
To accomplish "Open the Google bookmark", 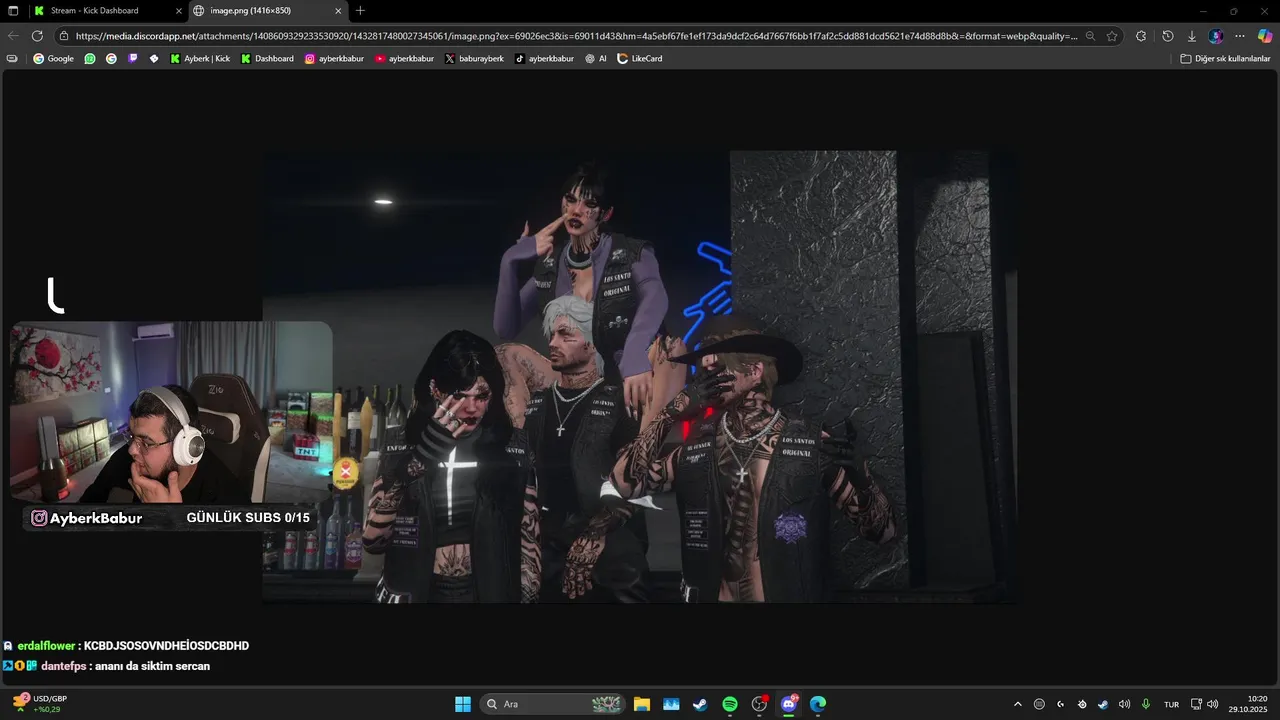I will pos(54,59).
